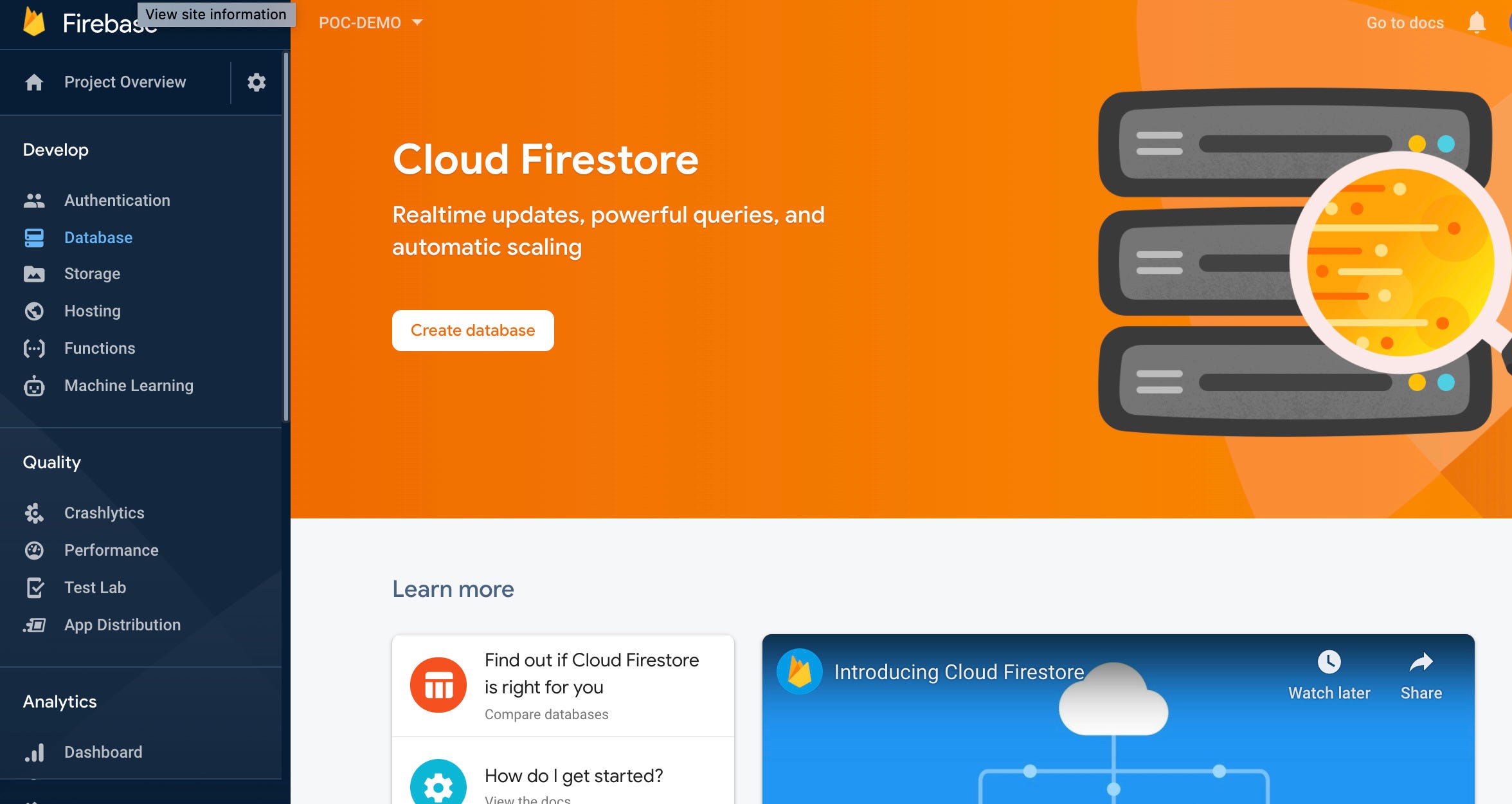This screenshot has height=804, width=1512.
Task: Click the Watch later clock icon
Action: 1329,662
